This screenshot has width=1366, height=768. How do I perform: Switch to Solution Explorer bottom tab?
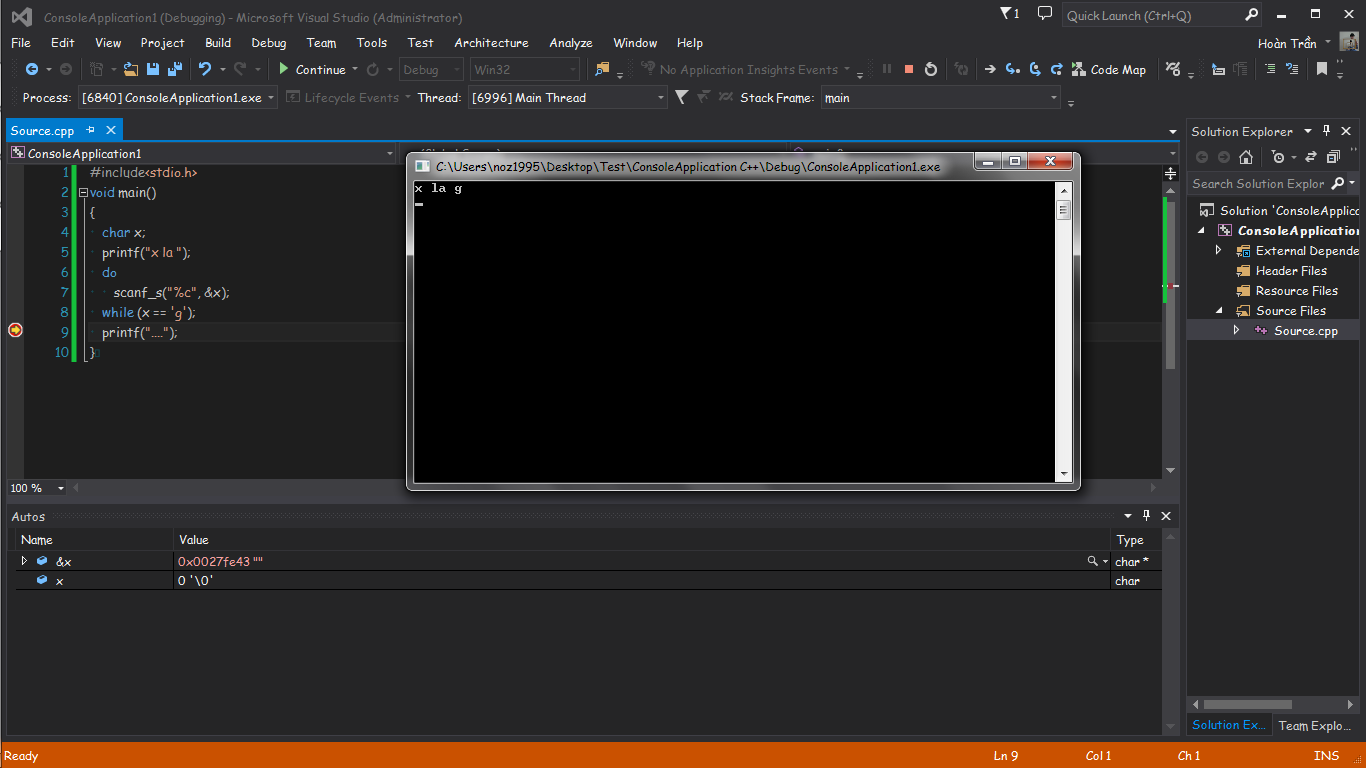[1229, 725]
